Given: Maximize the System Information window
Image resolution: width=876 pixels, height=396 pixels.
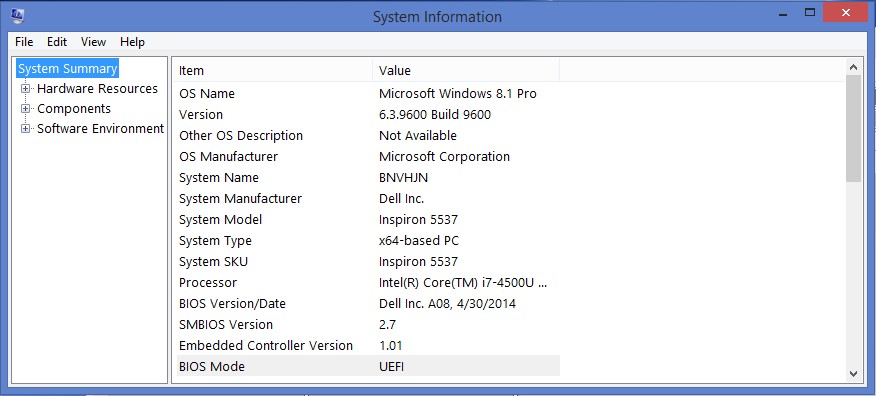Looking at the screenshot, I should [x=810, y=12].
